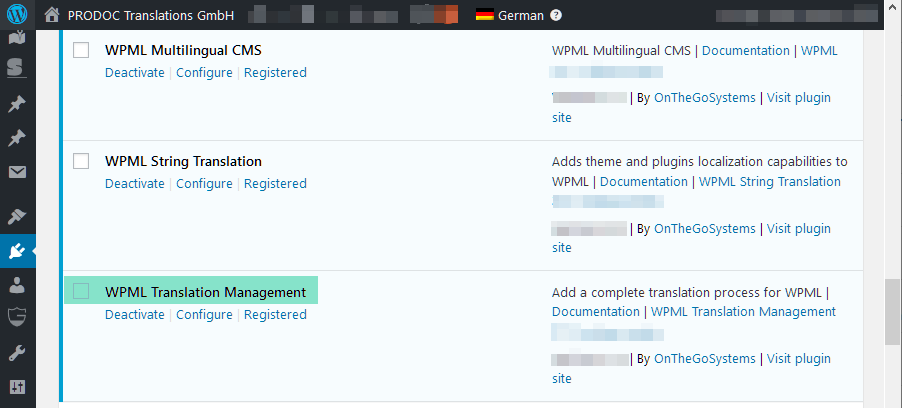The height and width of the screenshot is (408, 902).
Task: Deactivate WPML Translation Management
Action: (135, 315)
